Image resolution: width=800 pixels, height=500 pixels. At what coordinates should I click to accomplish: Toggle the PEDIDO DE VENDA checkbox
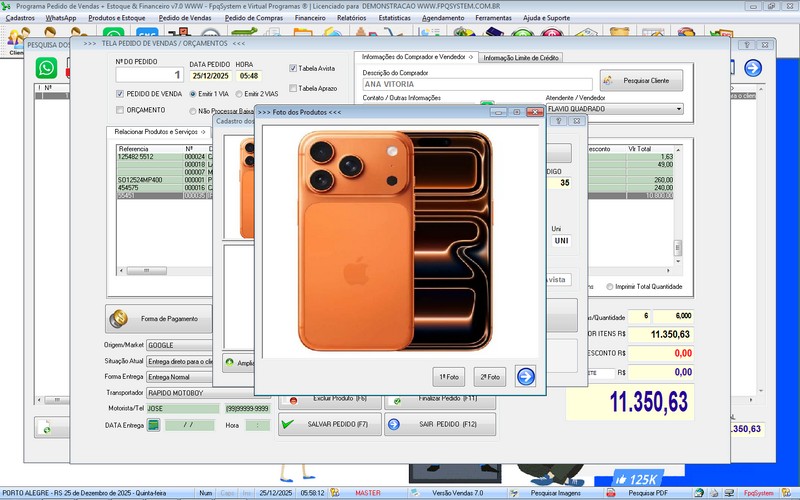pyautogui.click(x=120, y=94)
